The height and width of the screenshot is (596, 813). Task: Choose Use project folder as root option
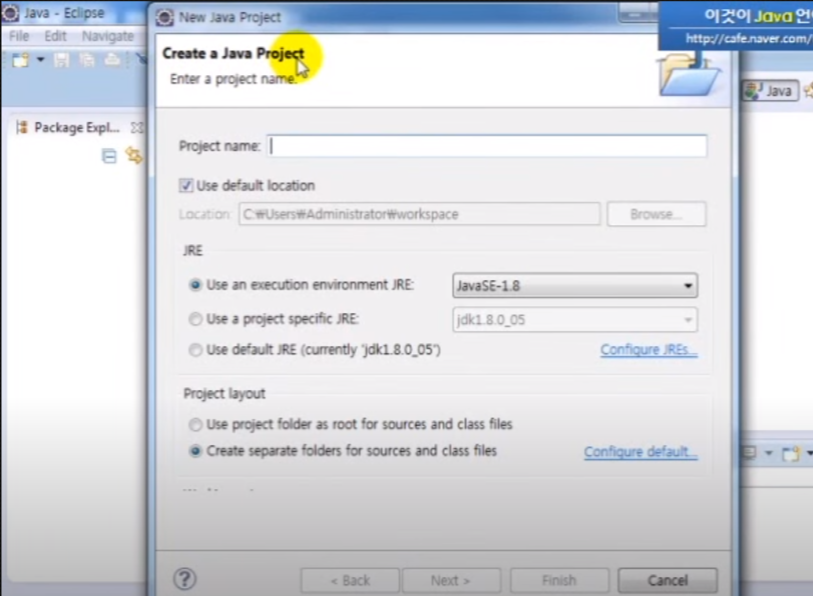[x=195, y=425]
